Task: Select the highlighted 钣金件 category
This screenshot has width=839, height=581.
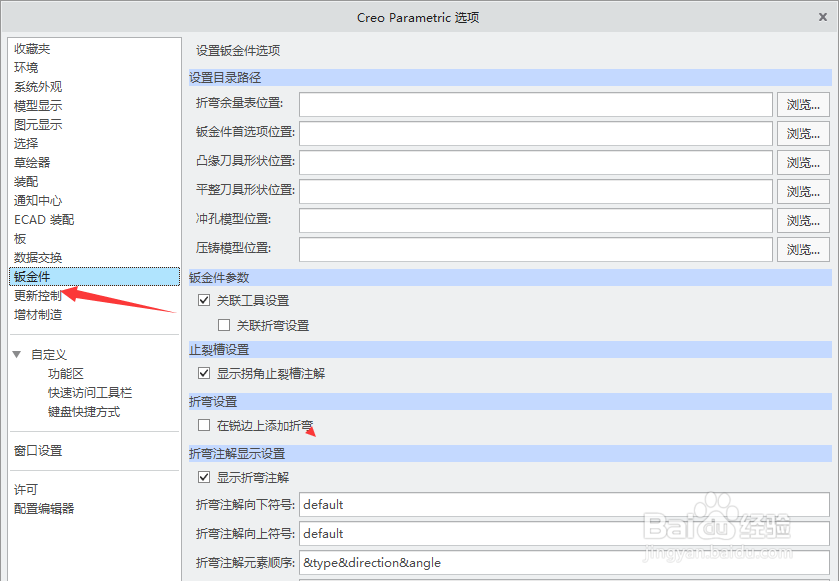Action: click(95, 277)
